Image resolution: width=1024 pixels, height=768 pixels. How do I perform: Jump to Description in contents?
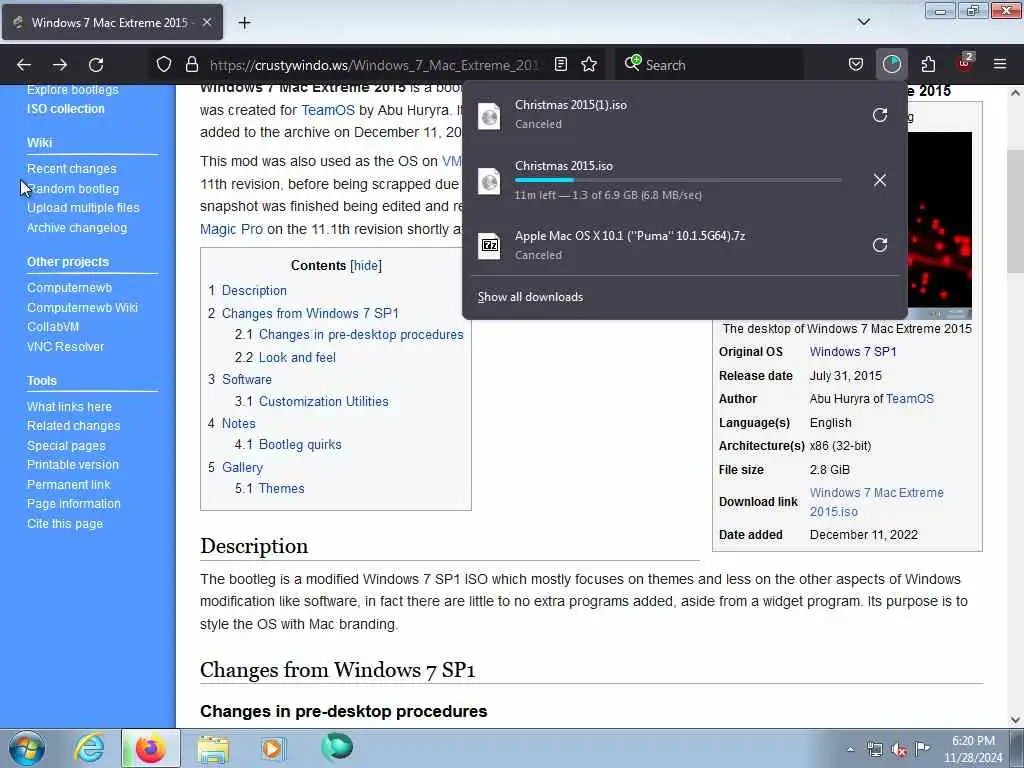point(254,291)
